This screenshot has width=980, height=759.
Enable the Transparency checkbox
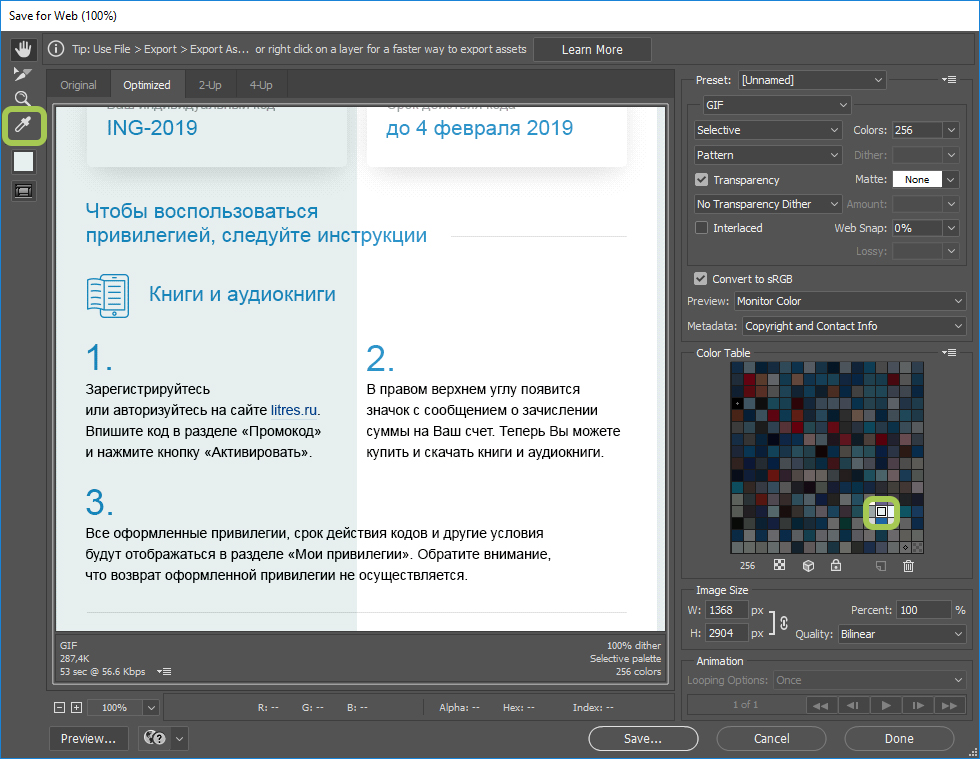[701, 179]
